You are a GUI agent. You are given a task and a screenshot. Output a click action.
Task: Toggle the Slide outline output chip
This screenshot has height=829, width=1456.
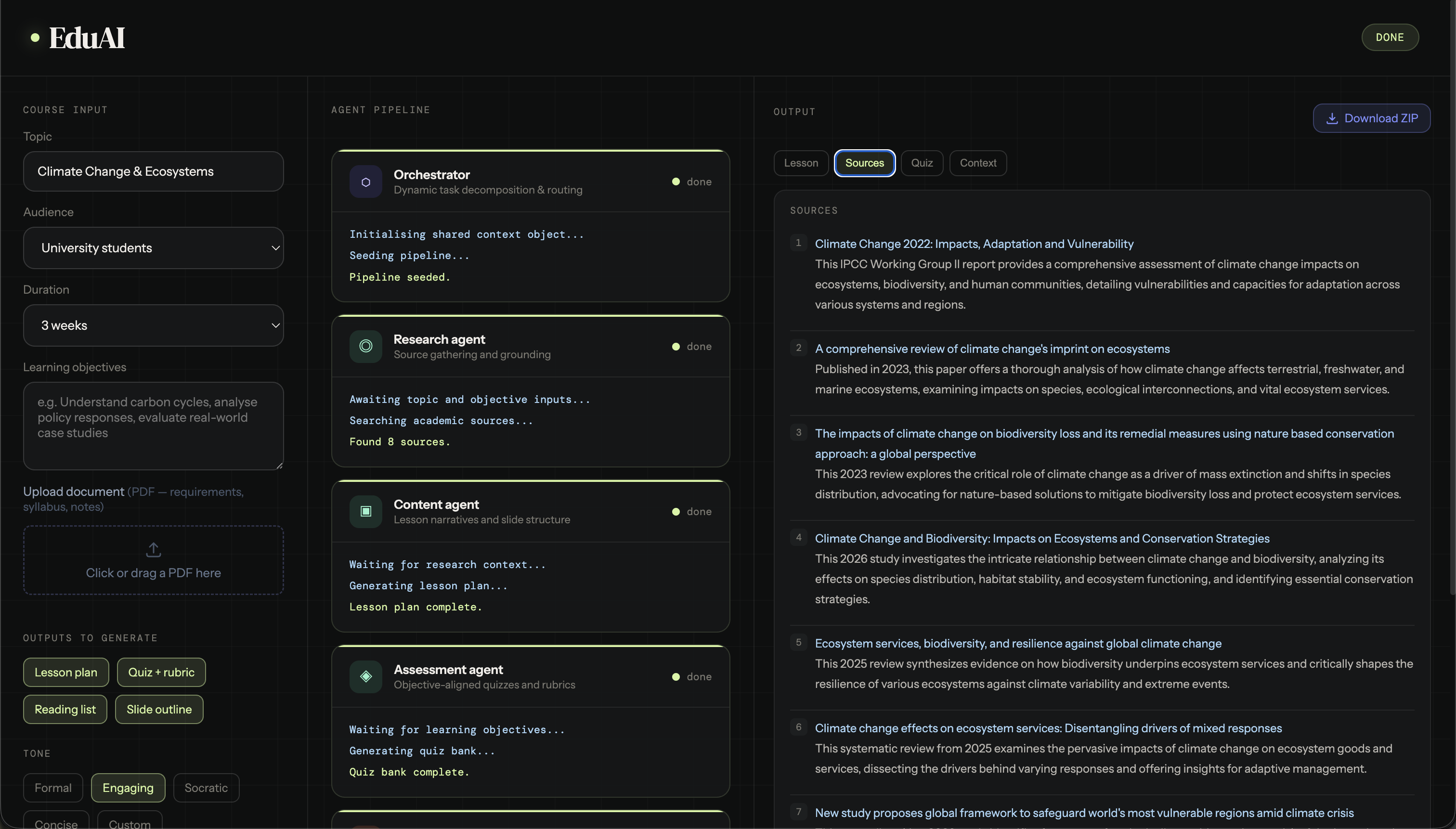coord(159,710)
